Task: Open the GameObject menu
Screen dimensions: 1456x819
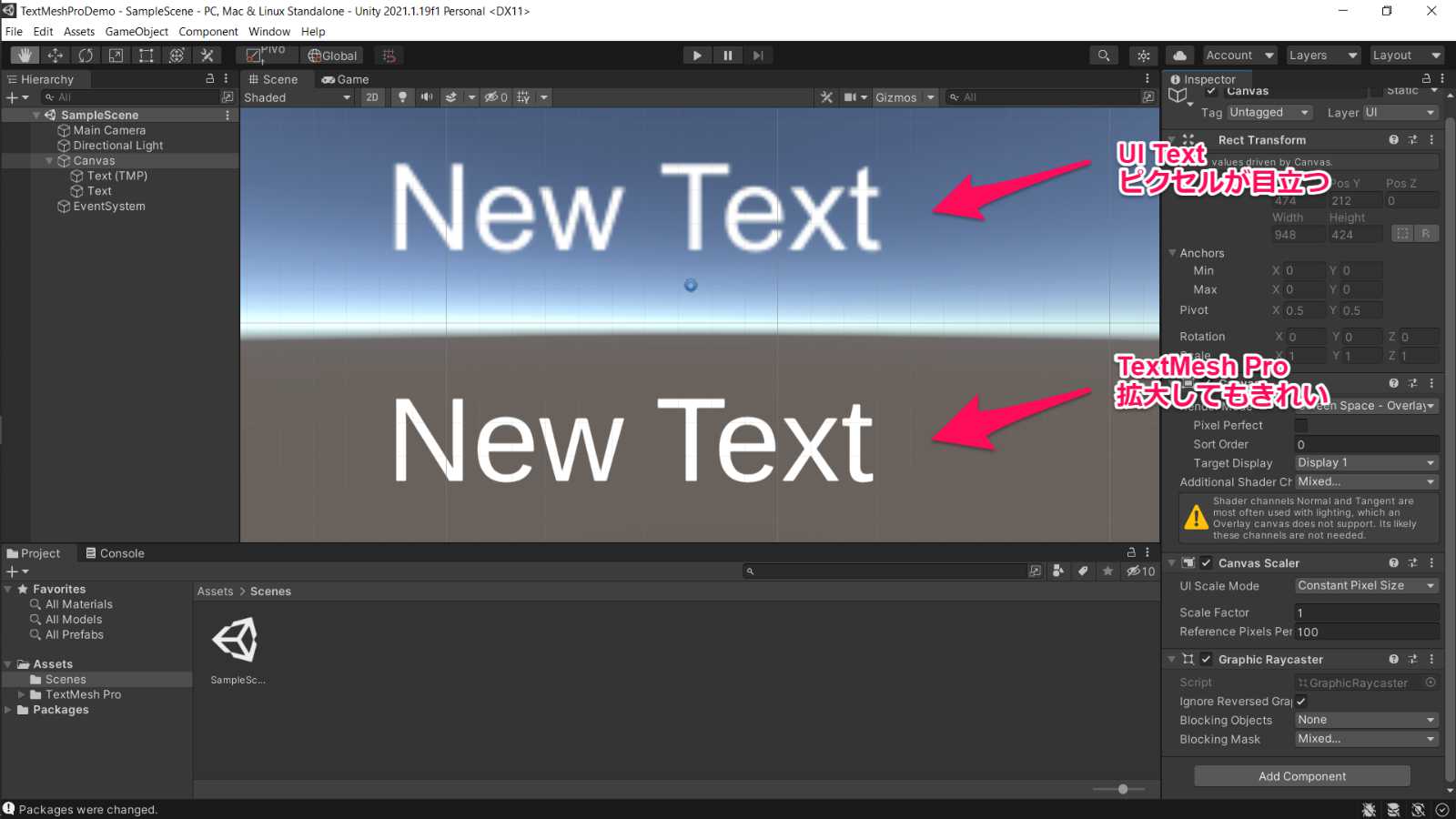Action: pyautogui.click(x=136, y=32)
